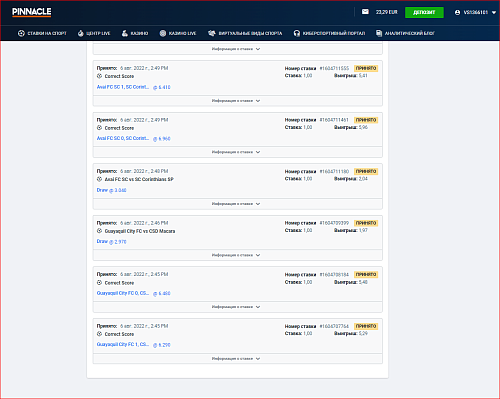Open the user account profile icon
Image resolution: width=500 pixels, height=399 pixels.
pos(457,12)
